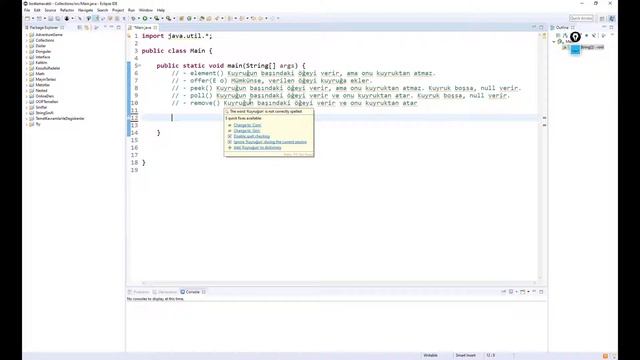Expand the Diziler project

[27, 46]
